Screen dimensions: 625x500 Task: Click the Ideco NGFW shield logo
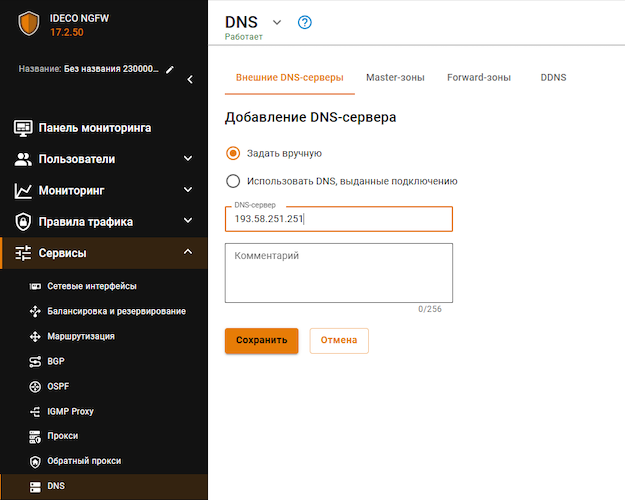coord(28,24)
